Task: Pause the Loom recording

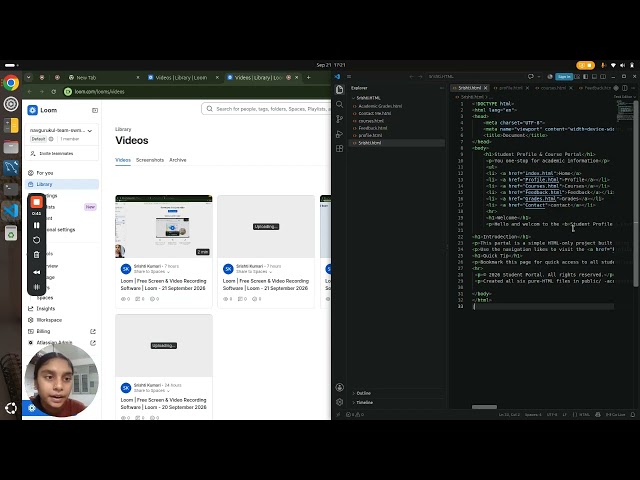Action: 36,225
